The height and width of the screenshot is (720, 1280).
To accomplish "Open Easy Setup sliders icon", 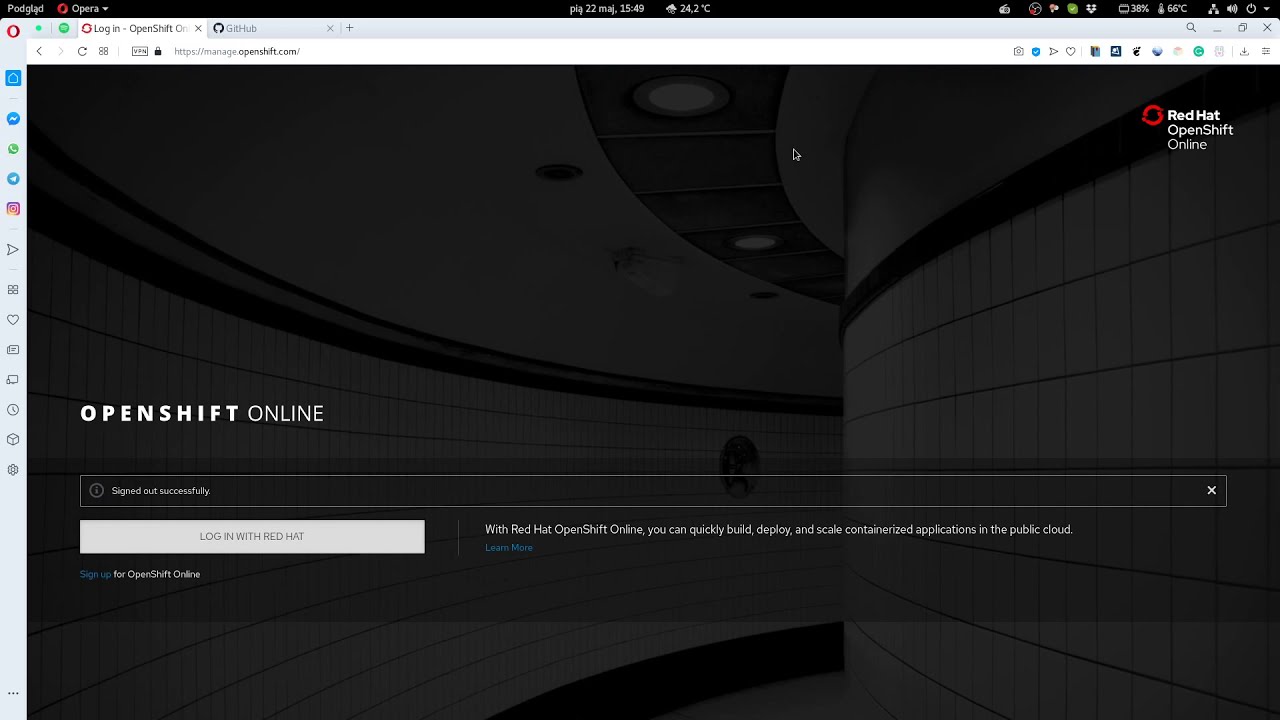I will (x=1265, y=51).
